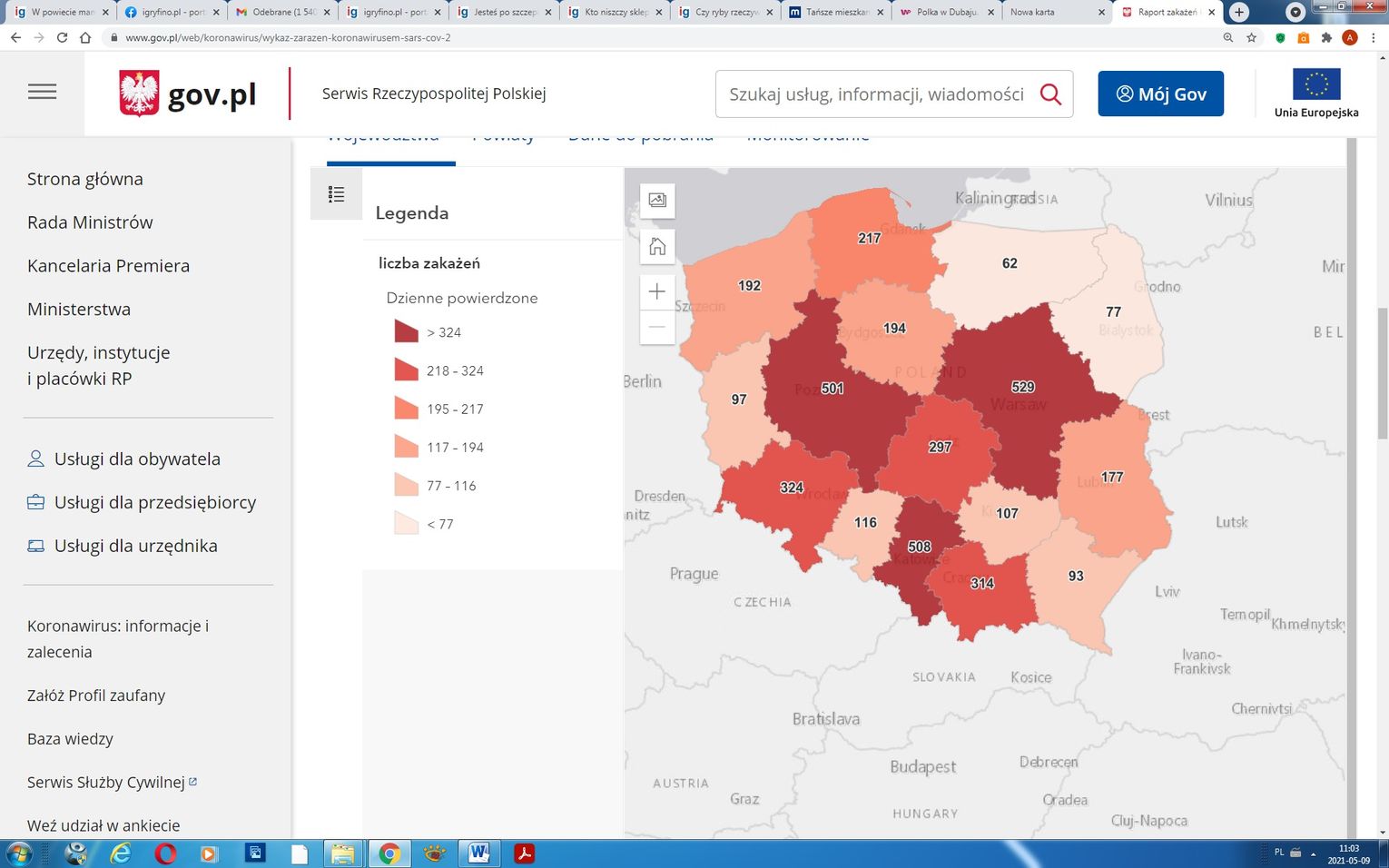Open the Mój Gov login button
The width and height of the screenshot is (1389, 868).
point(1160,94)
